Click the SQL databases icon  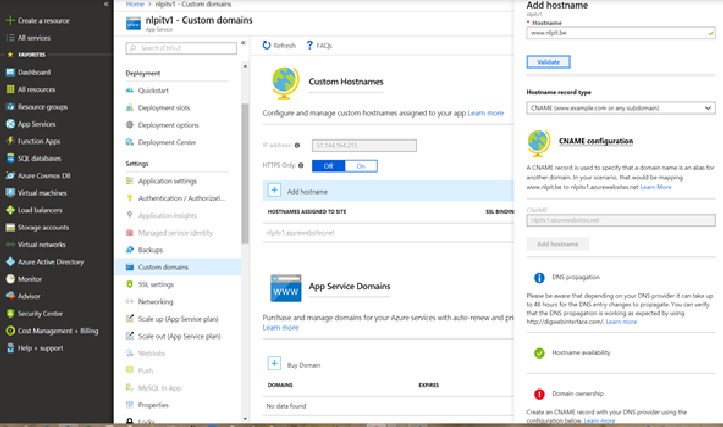coord(10,158)
